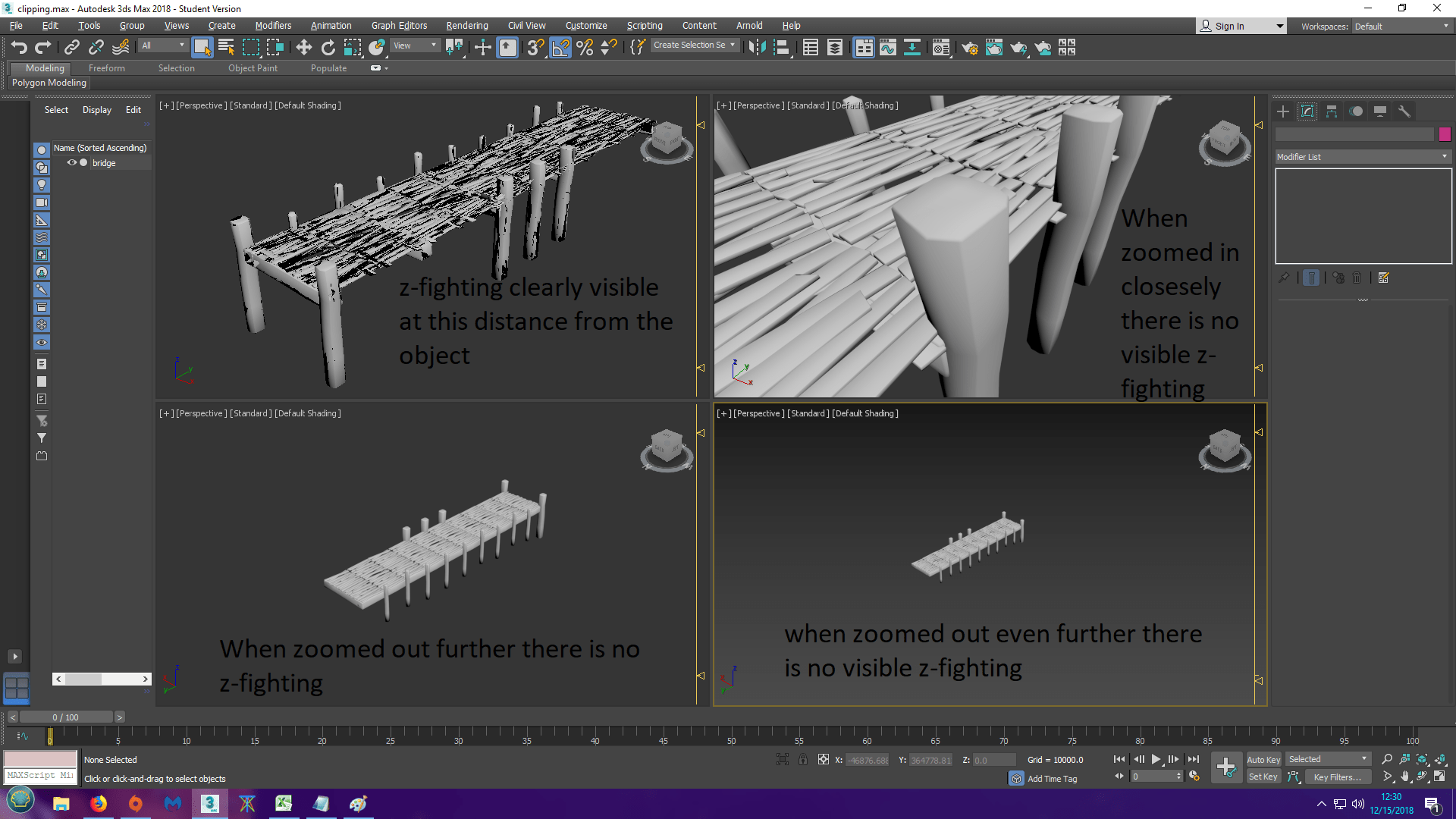Click the Undo arrow icon
Image resolution: width=1456 pixels, height=819 pixels.
point(19,48)
